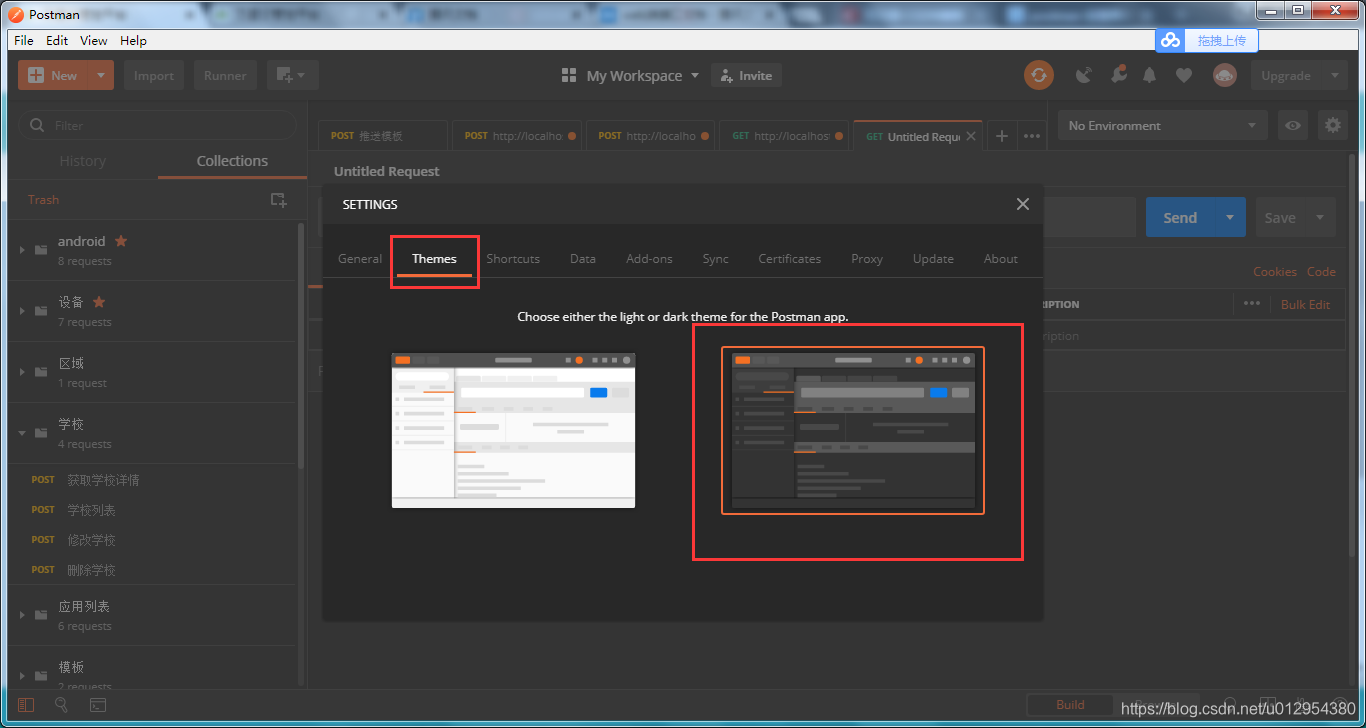Screen dimensions: 1366x728
Task: Toggle environment quick look eye icon
Action: [1293, 125]
